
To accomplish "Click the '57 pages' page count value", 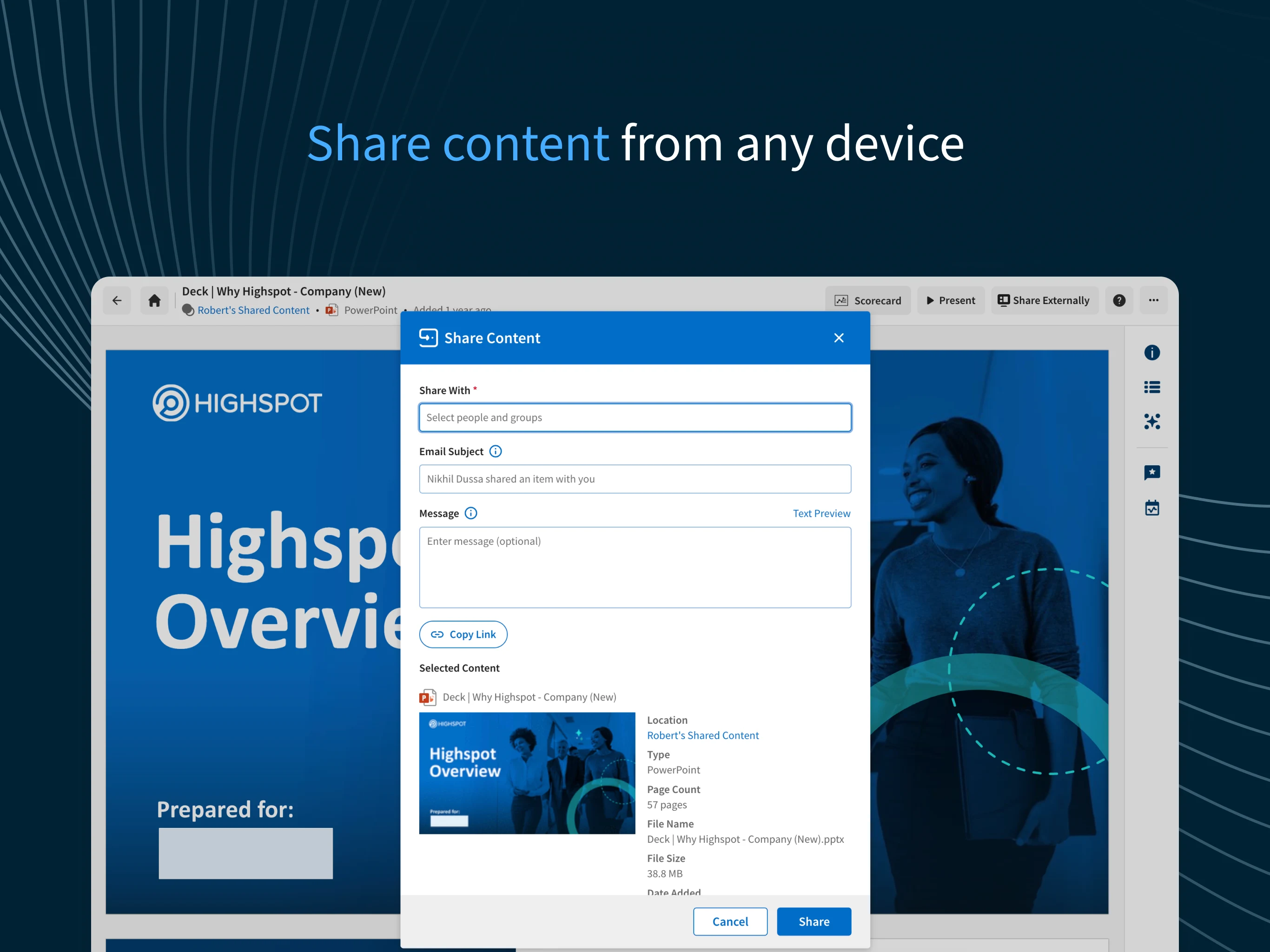I will (667, 805).
